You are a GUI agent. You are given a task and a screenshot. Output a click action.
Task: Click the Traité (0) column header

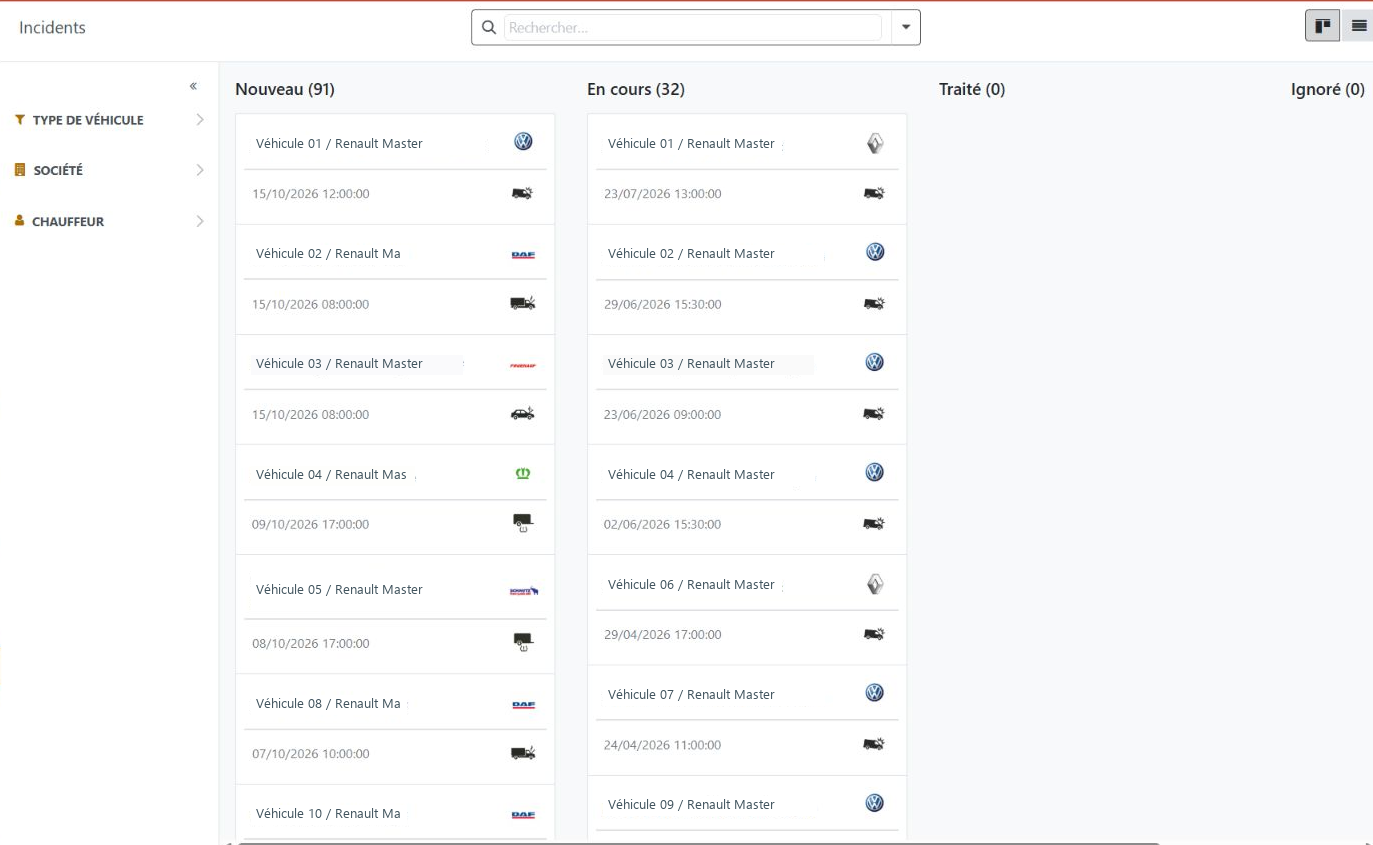click(972, 90)
